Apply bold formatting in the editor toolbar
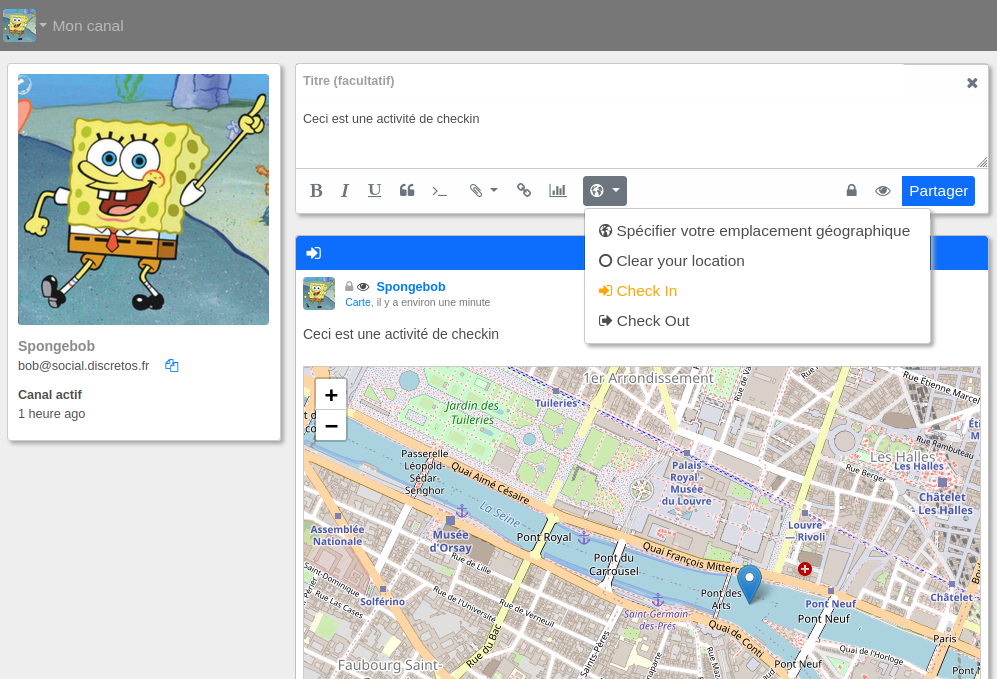 click(316, 191)
